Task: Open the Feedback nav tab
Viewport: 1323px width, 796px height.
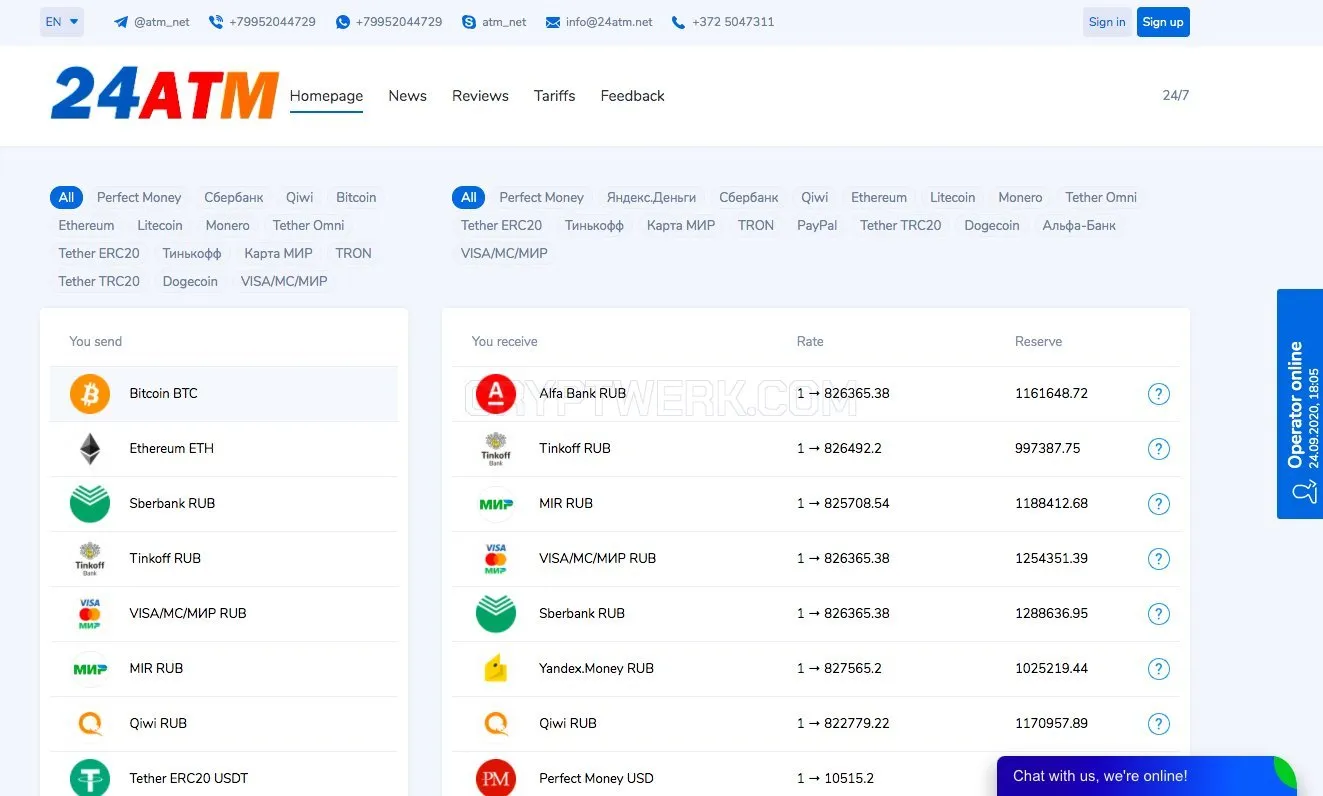Action: [x=632, y=96]
